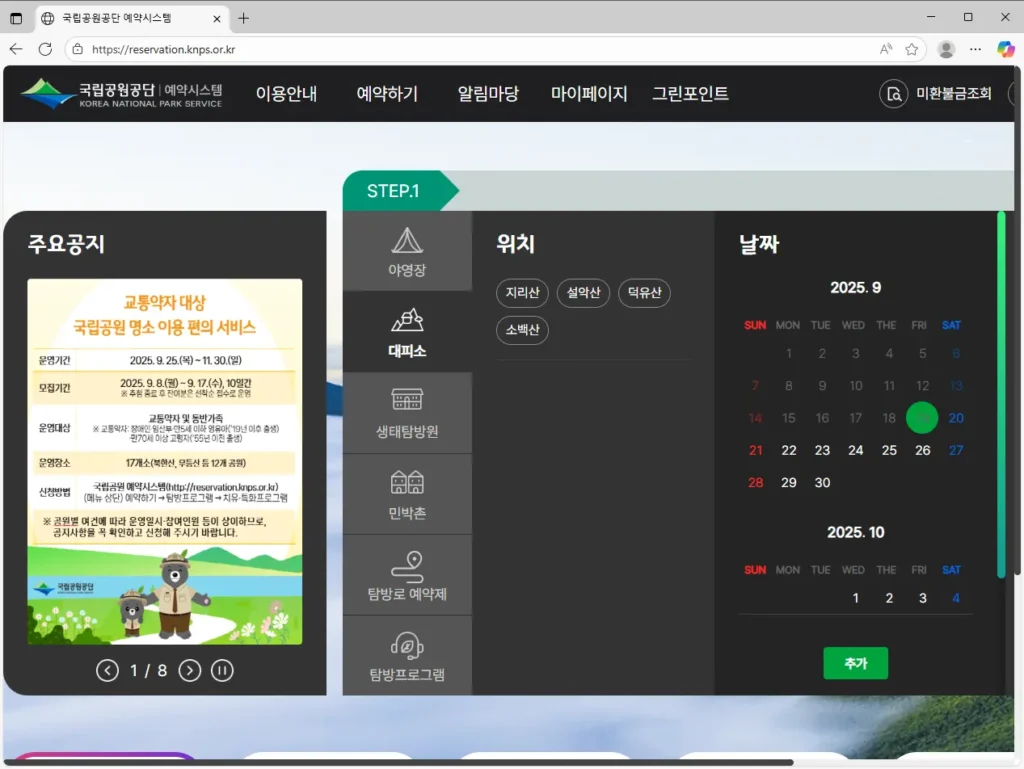Image resolution: width=1024 pixels, height=769 pixels.
Task: Expand next notice with right arrow
Action: pyautogui.click(x=190, y=670)
